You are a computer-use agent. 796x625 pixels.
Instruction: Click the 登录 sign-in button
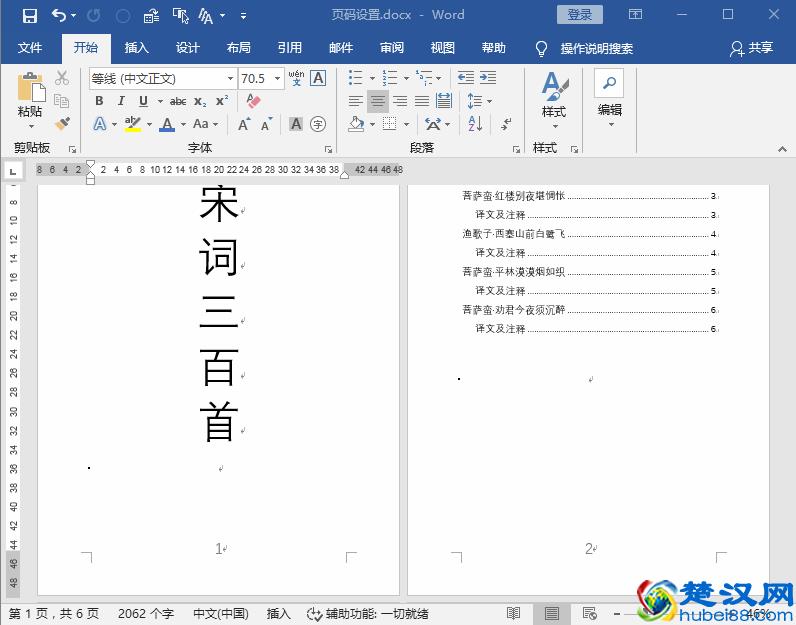[x=579, y=15]
